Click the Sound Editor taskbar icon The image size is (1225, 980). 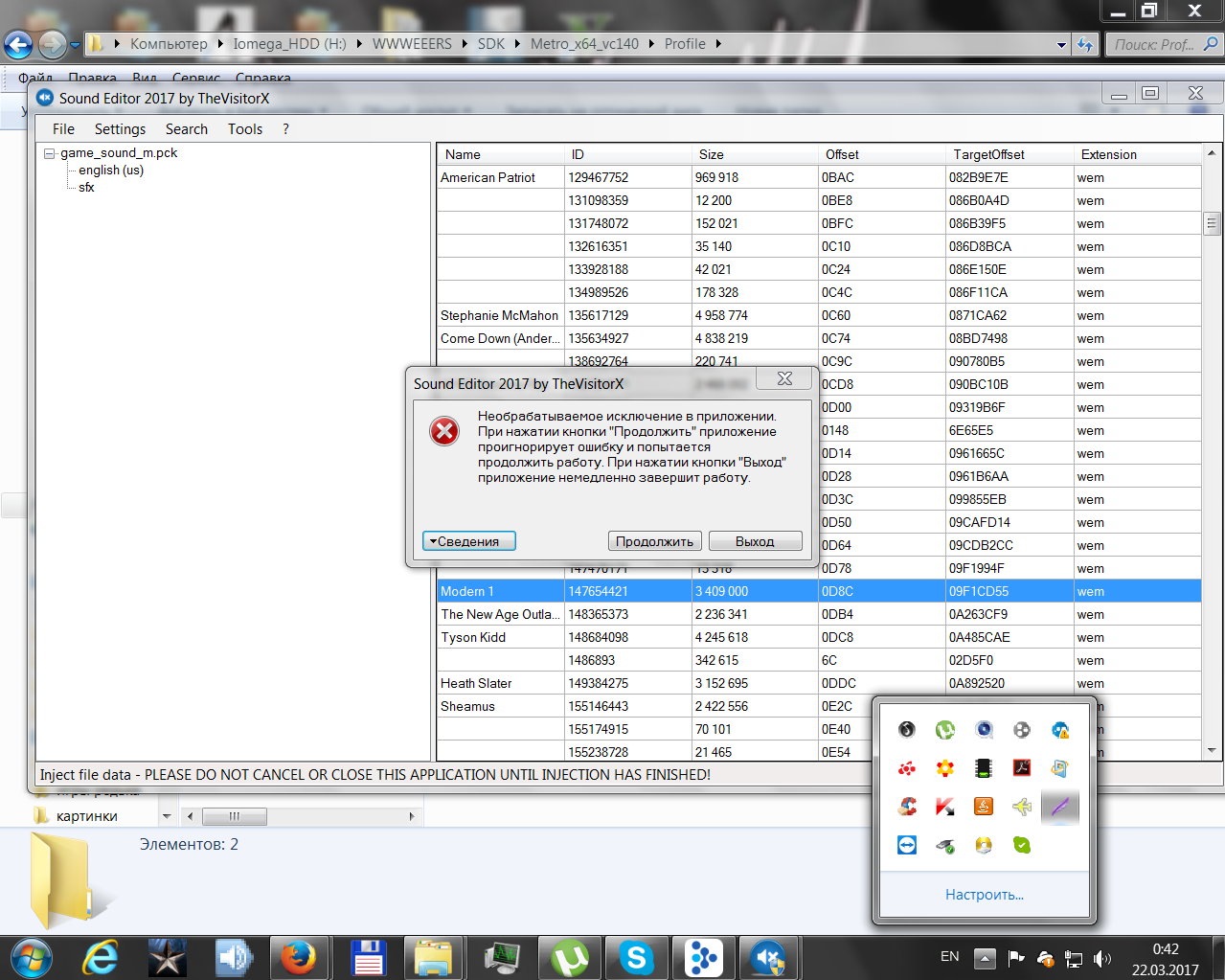(768, 957)
